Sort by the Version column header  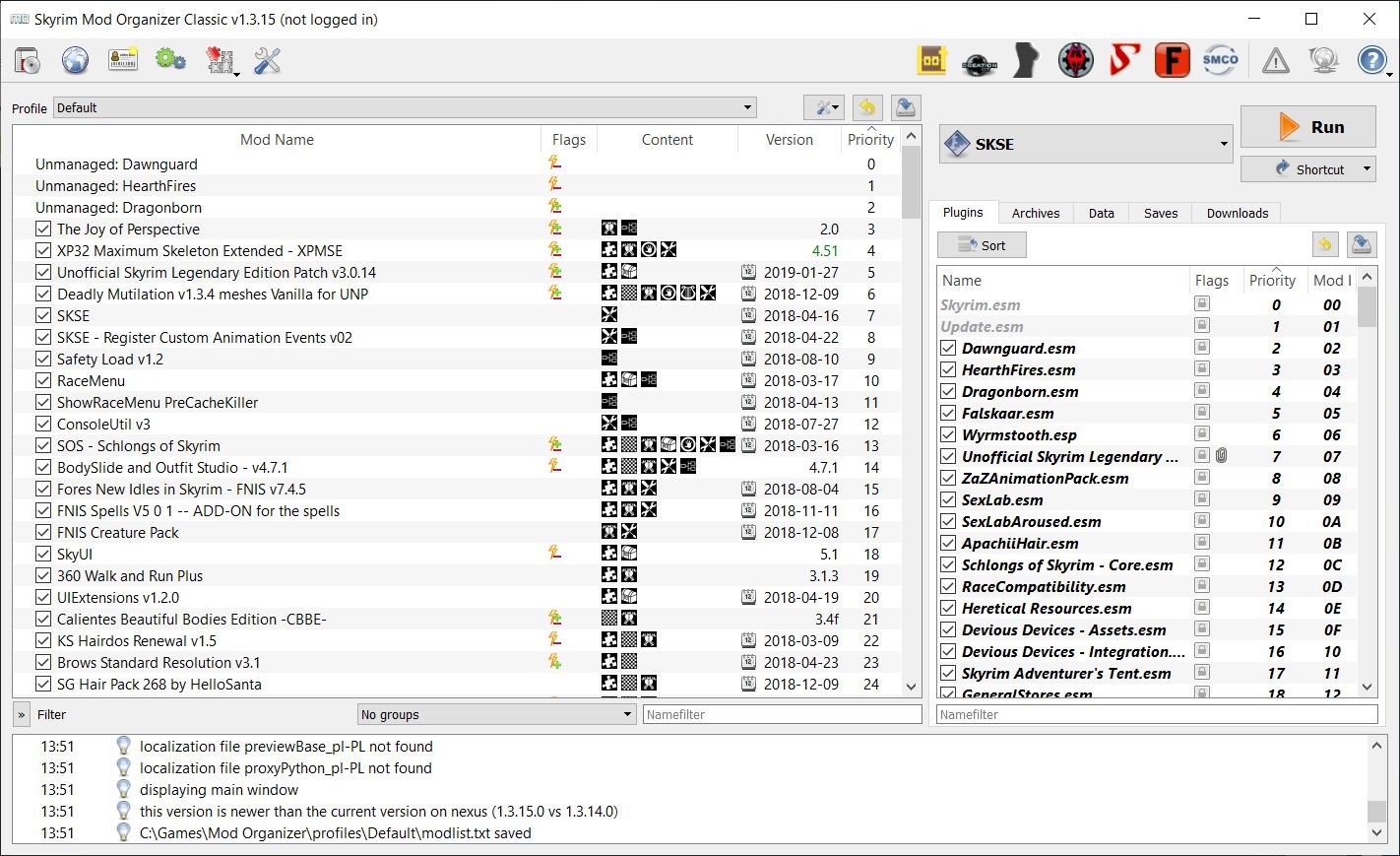coord(790,140)
